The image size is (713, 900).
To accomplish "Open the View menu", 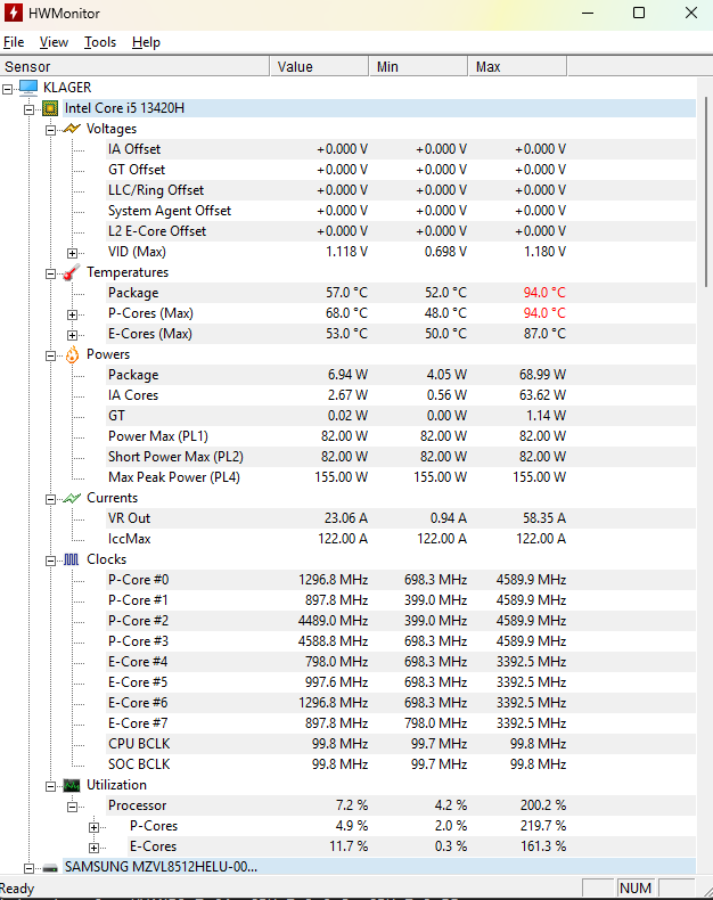I will [x=54, y=42].
